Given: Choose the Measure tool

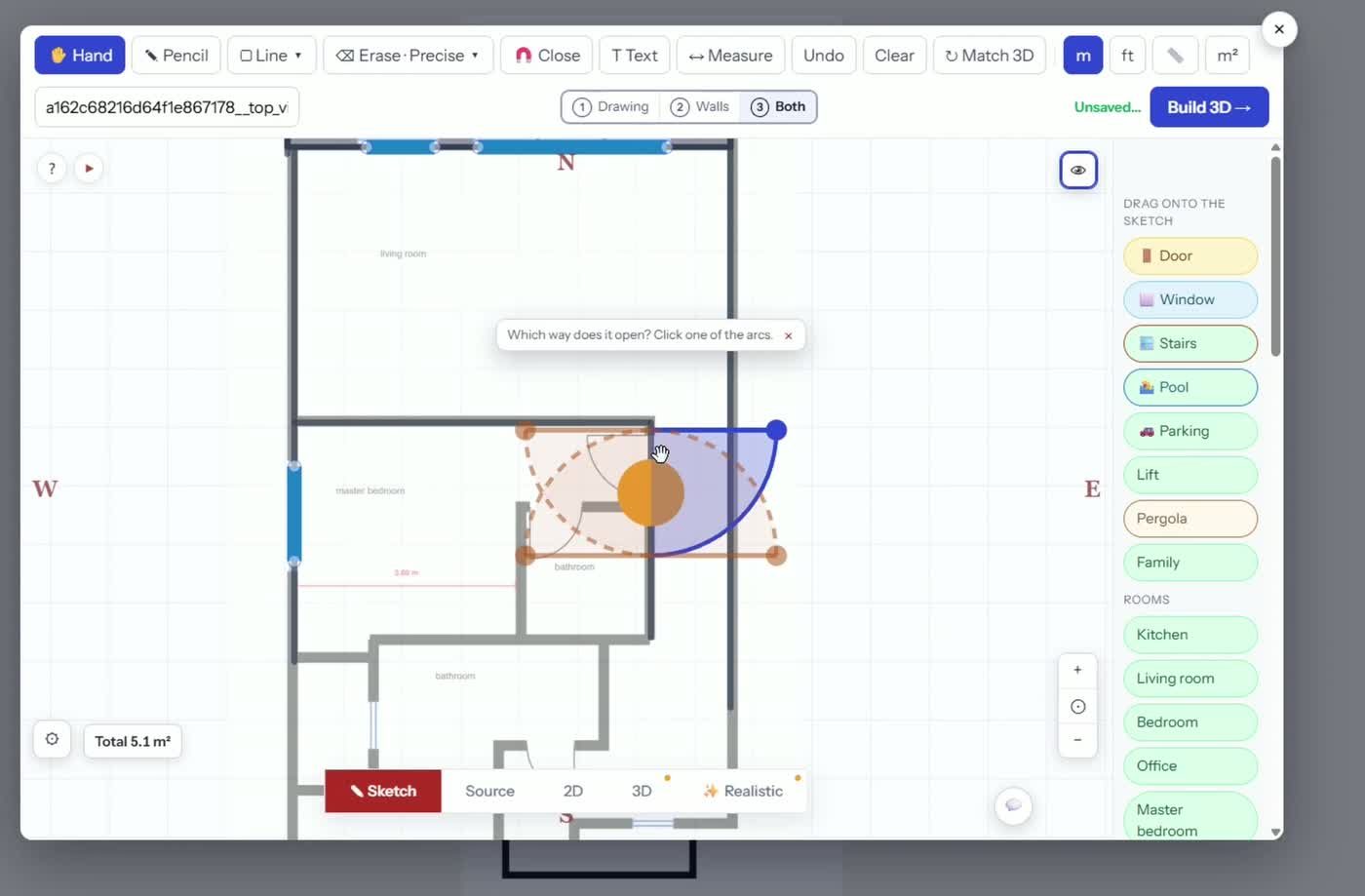Looking at the screenshot, I should pos(730,56).
